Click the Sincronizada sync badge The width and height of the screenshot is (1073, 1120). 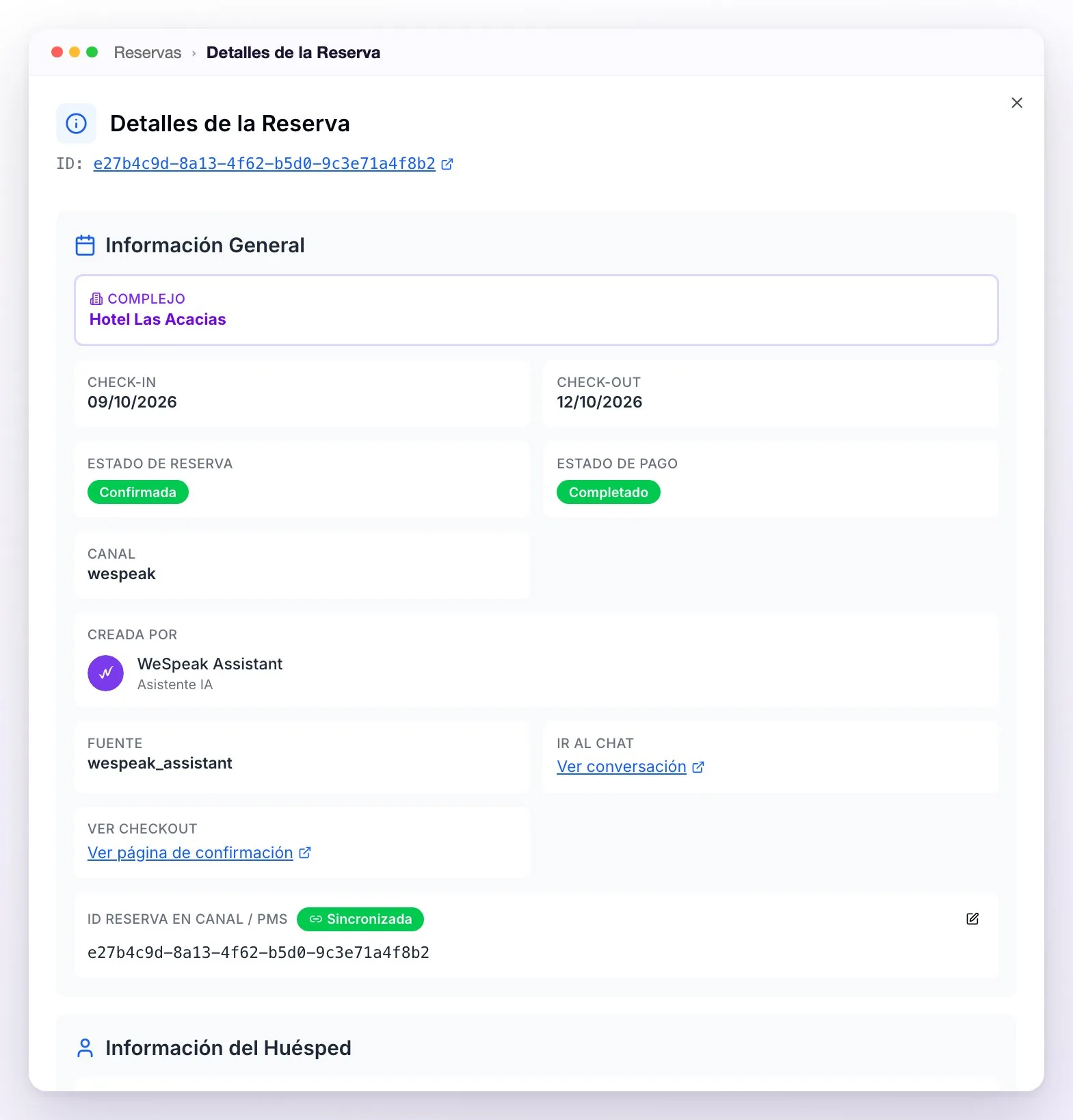[360, 919]
